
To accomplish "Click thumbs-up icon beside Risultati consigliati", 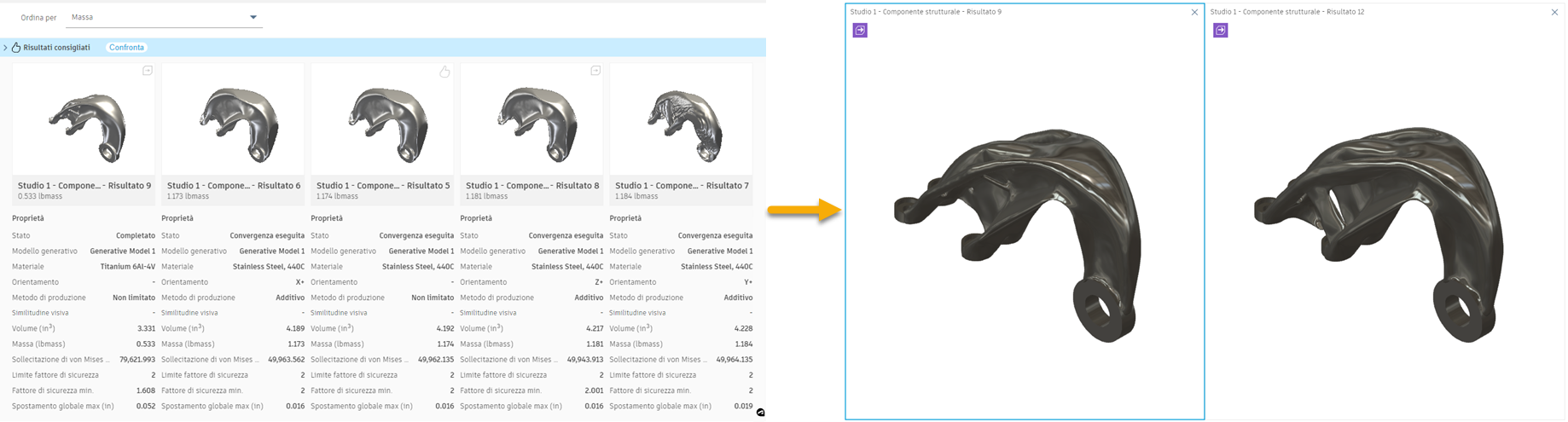I will pos(16,48).
